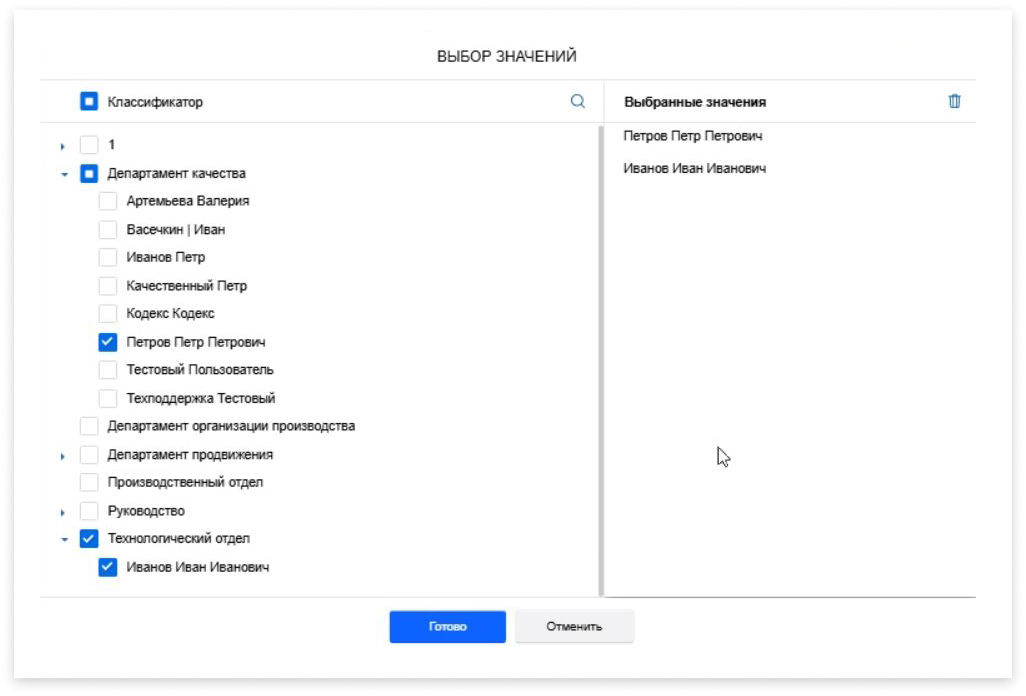1026x696 pixels.
Task: Open search in the Классификатор header
Action: (577, 101)
